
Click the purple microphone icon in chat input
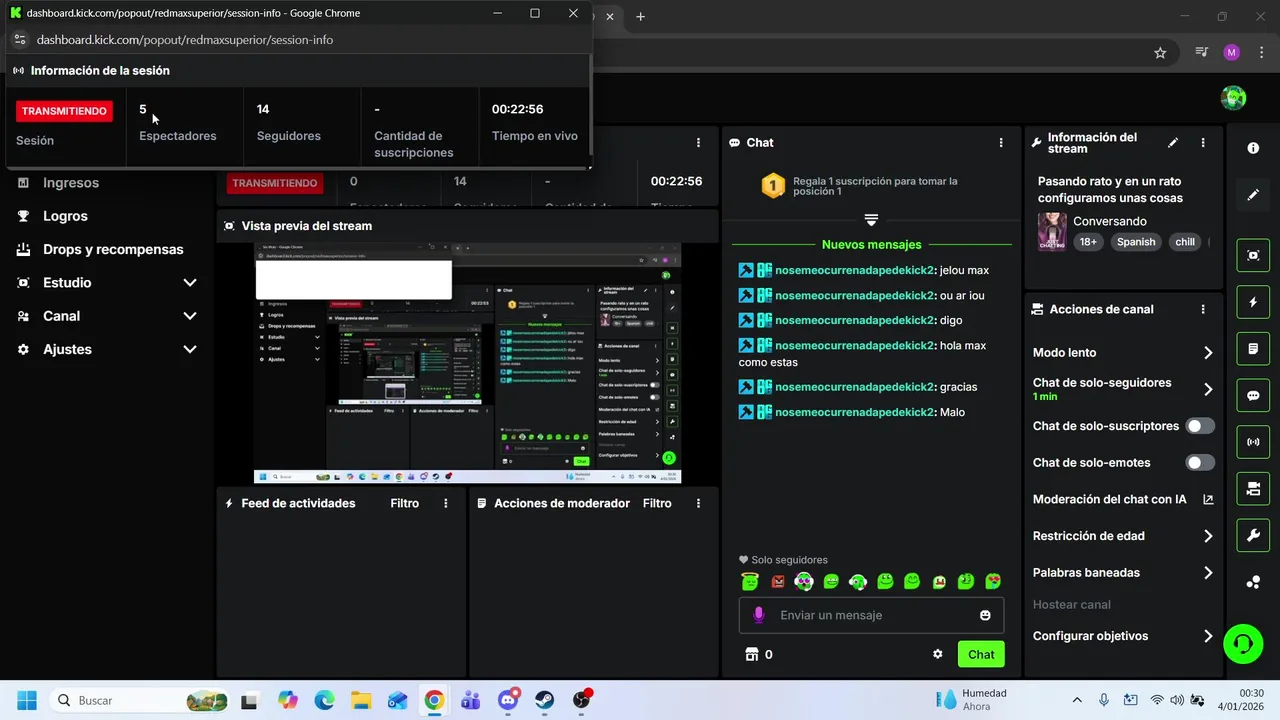pos(759,615)
